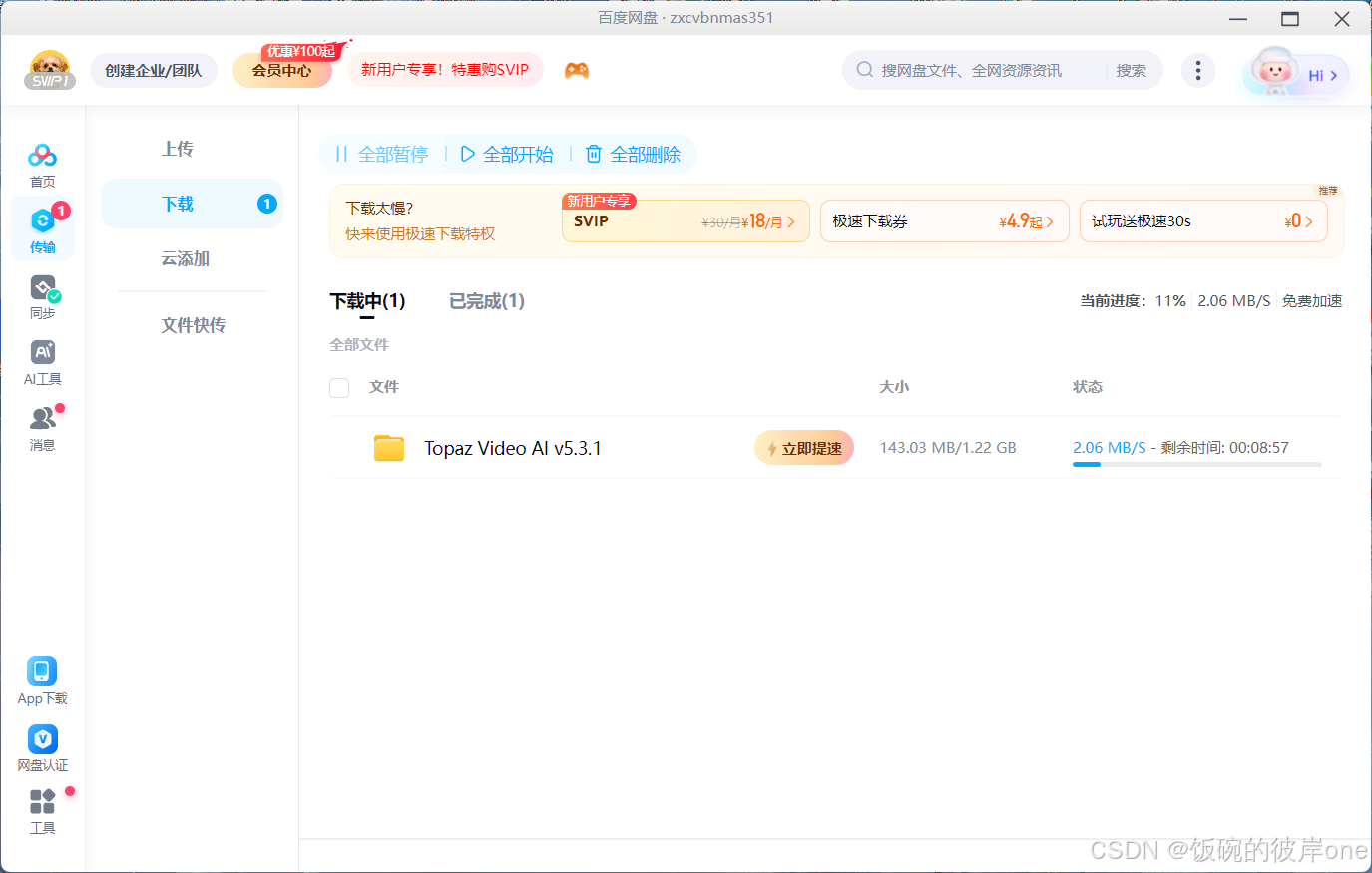Maximize the 百度网盘 window
Screen dimensions: 1372x873
(x=1290, y=18)
